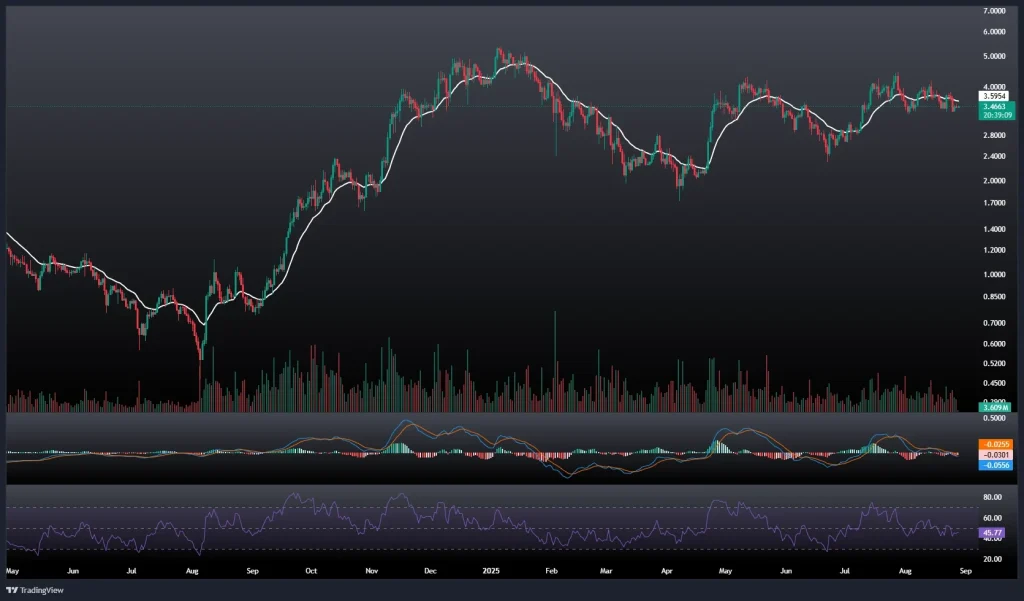The width and height of the screenshot is (1024, 601).
Task: Click the pink MACD histogram label -0.0301
Action: point(998,453)
